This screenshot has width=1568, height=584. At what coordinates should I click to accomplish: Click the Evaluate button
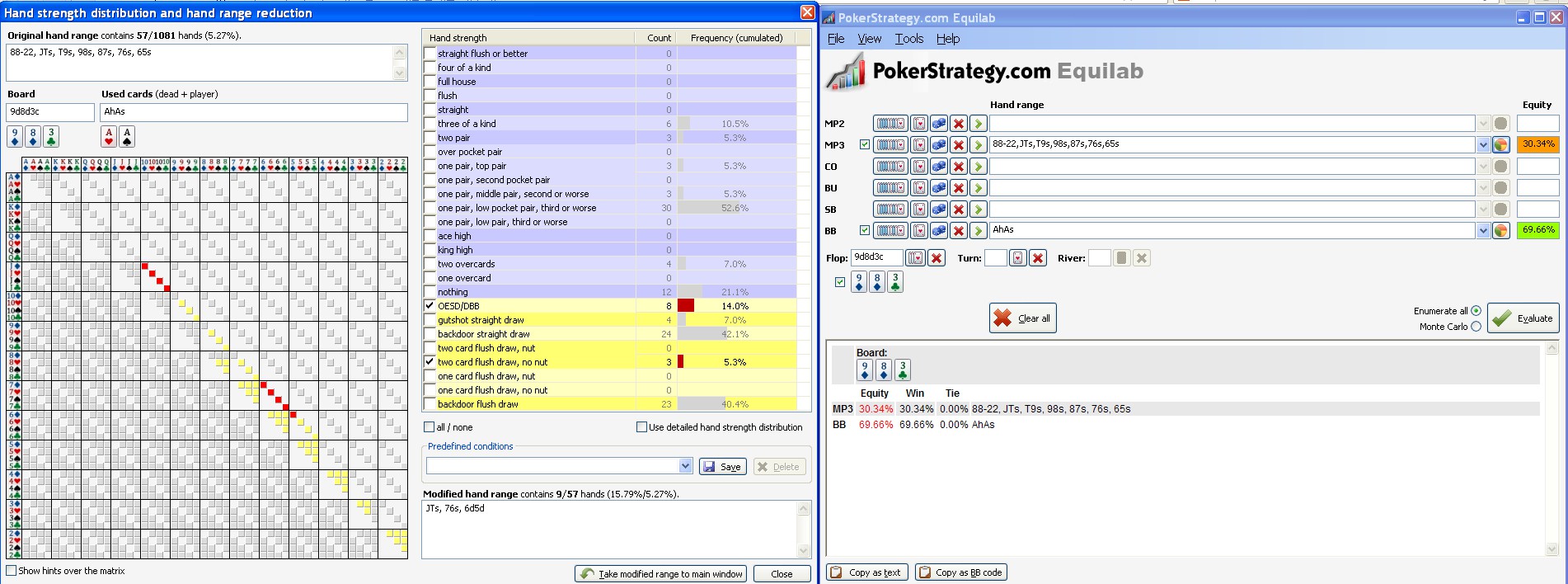coord(1523,318)
